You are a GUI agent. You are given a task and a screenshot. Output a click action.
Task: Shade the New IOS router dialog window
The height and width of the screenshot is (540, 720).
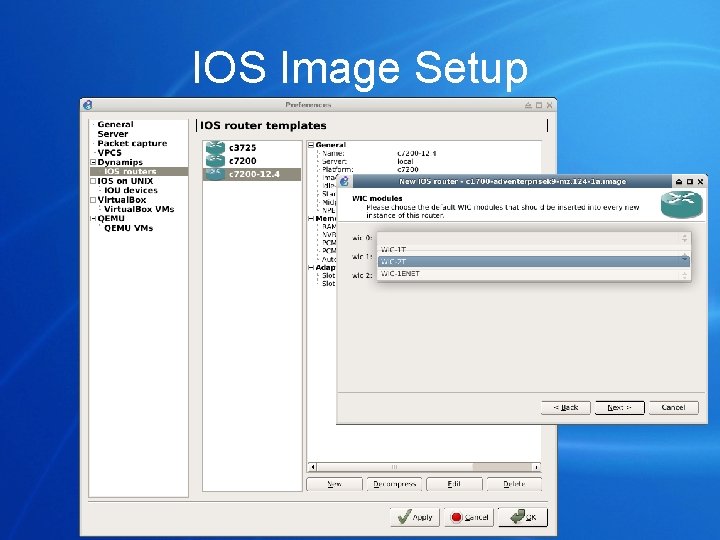[679, 182]
